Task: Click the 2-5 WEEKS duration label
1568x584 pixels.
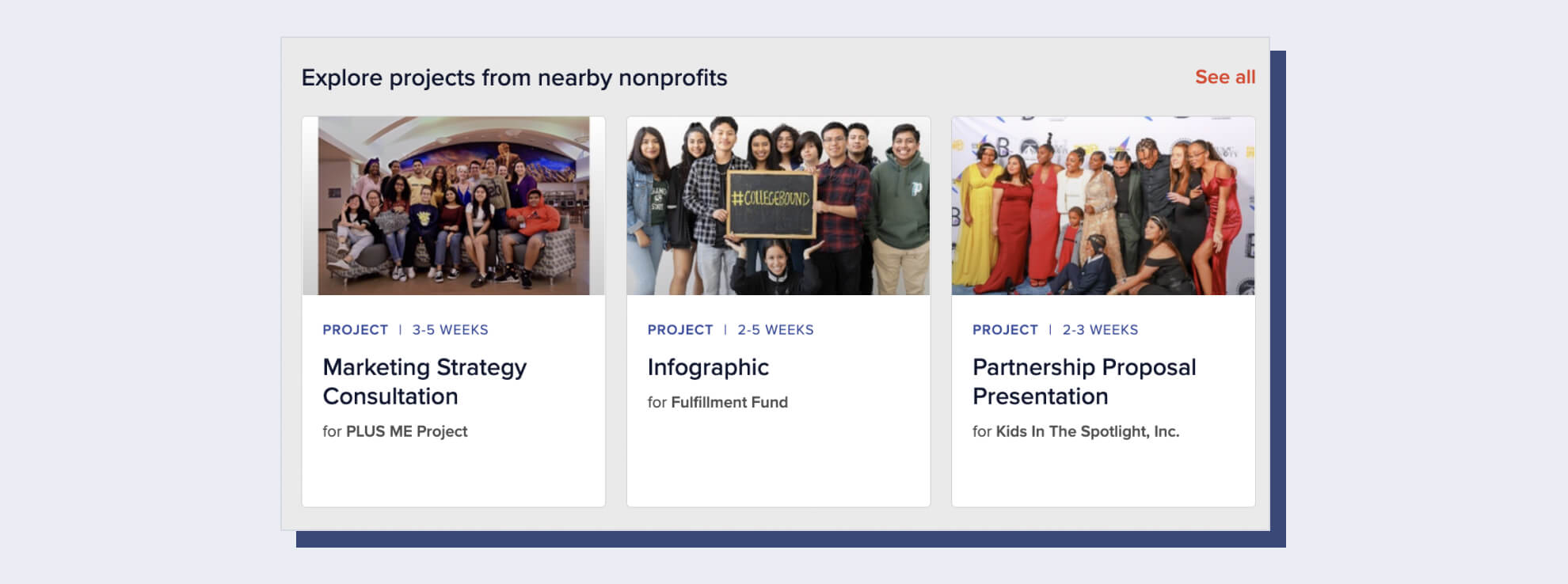Action: point(775,330)
